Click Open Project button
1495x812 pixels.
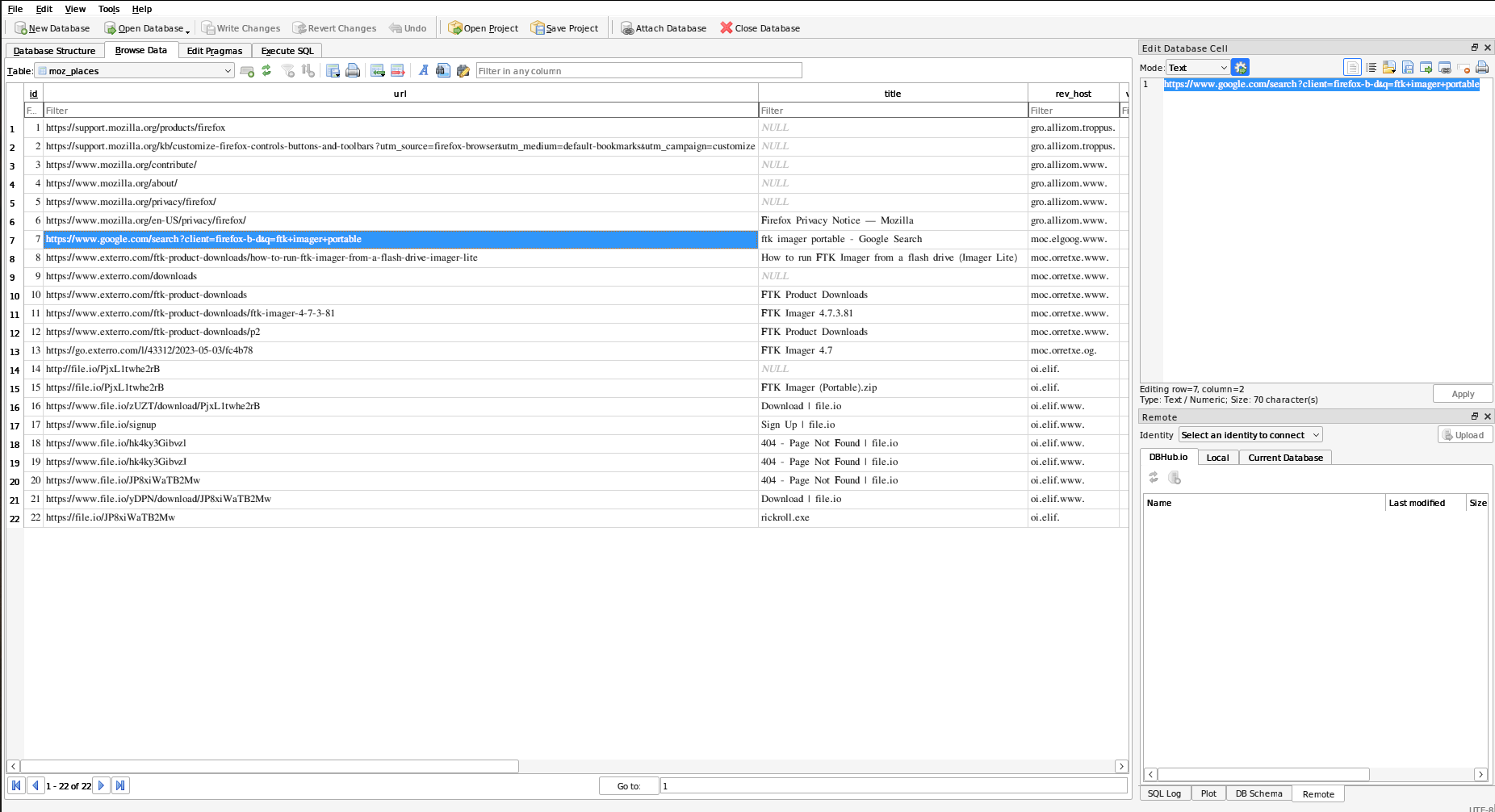click(x=484, y=28)
